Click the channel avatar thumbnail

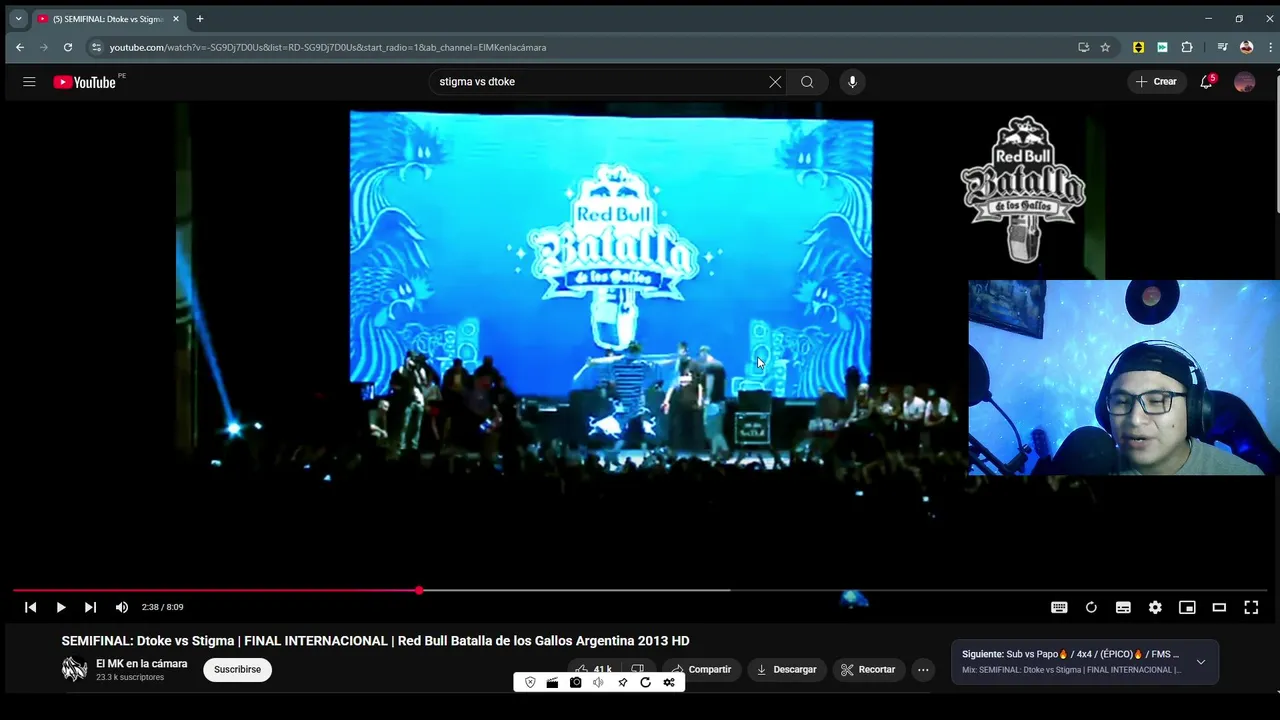point(75,670)
